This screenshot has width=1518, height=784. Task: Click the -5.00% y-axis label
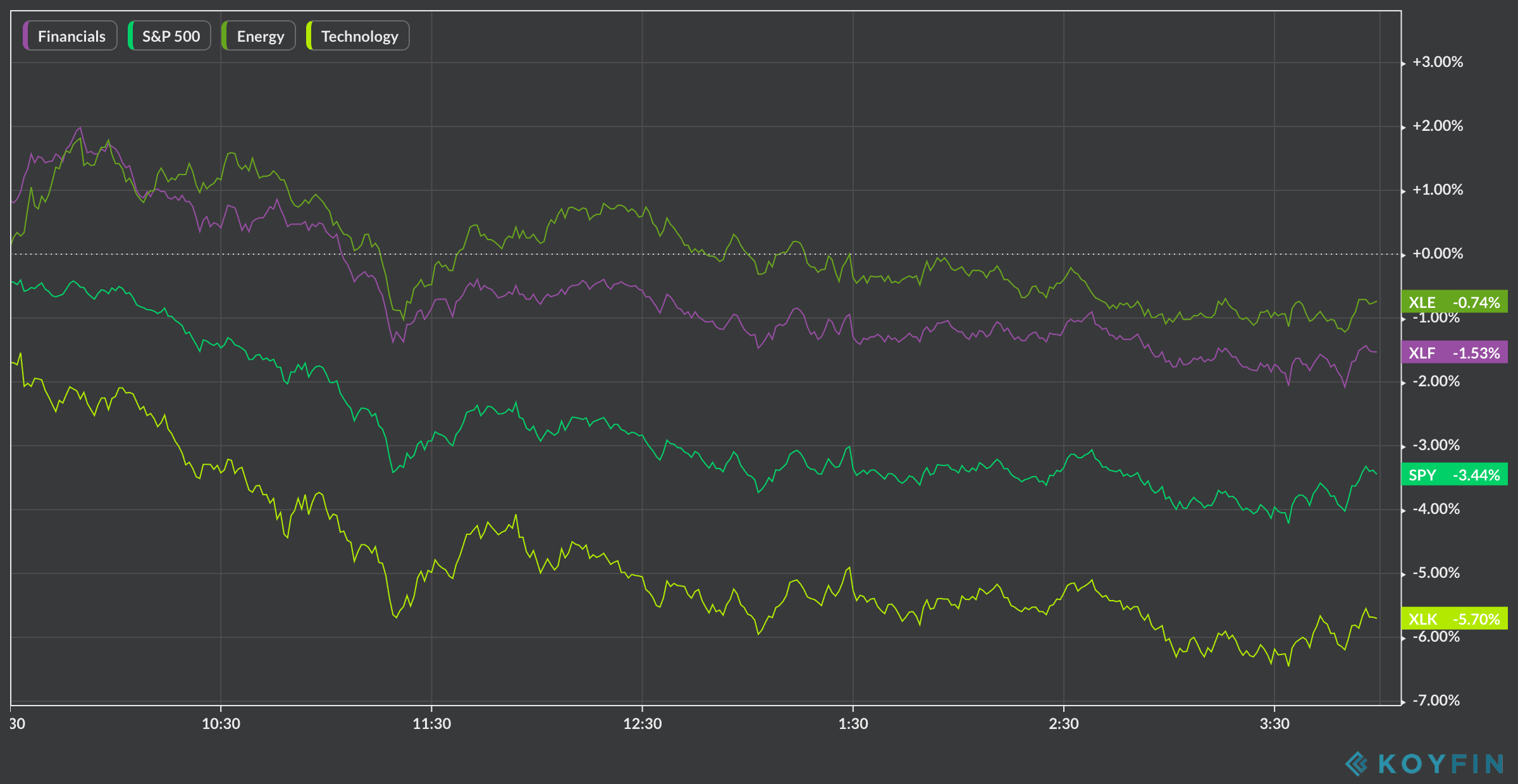click(x=1436, y=573)
